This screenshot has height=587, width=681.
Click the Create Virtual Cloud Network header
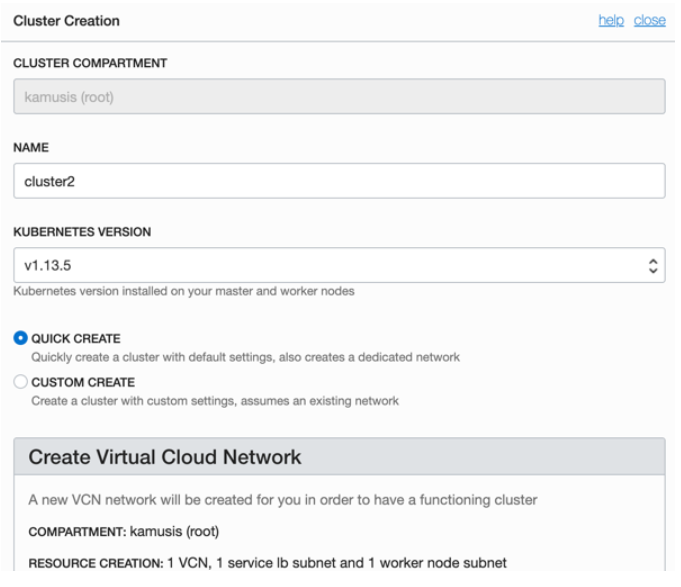[165, 458]
